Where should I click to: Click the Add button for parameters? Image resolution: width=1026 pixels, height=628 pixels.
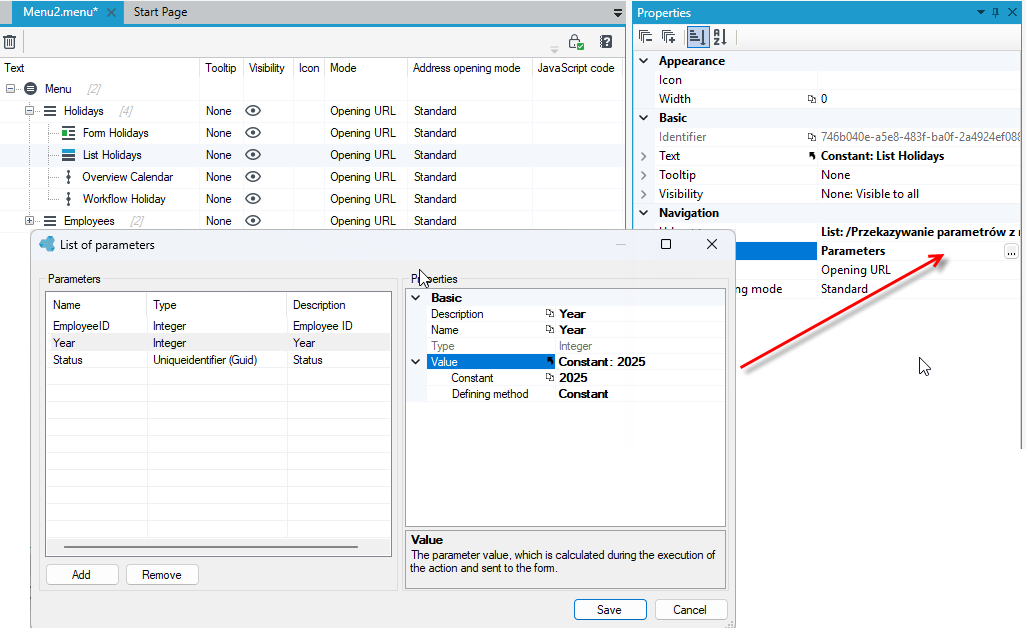coord(82,575)
